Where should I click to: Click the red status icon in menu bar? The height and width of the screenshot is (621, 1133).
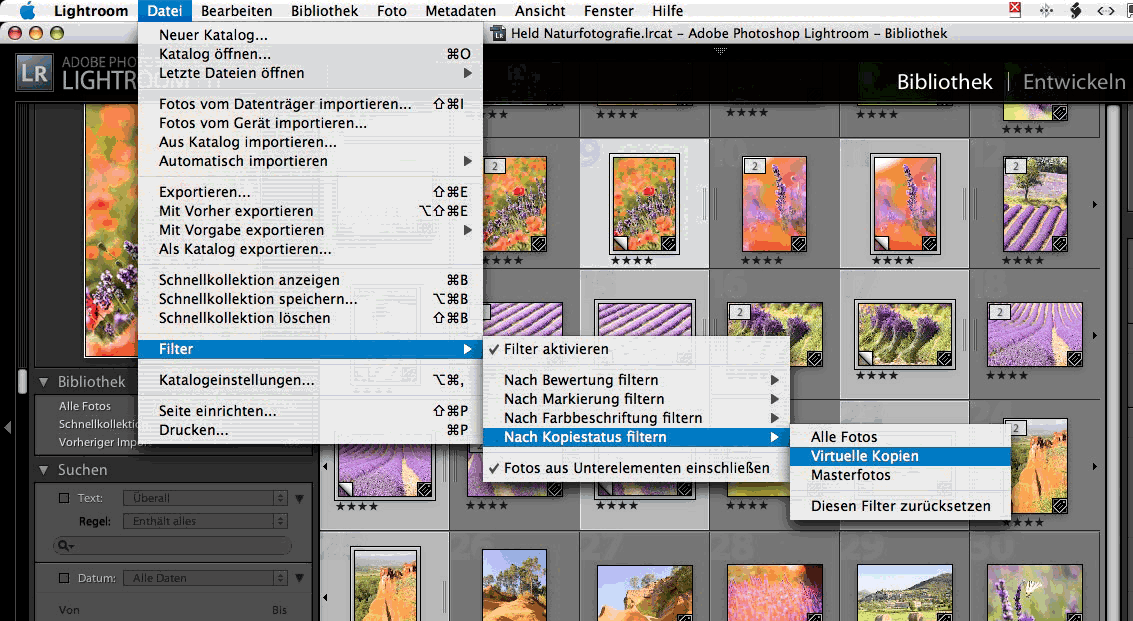coord(1014,9)
